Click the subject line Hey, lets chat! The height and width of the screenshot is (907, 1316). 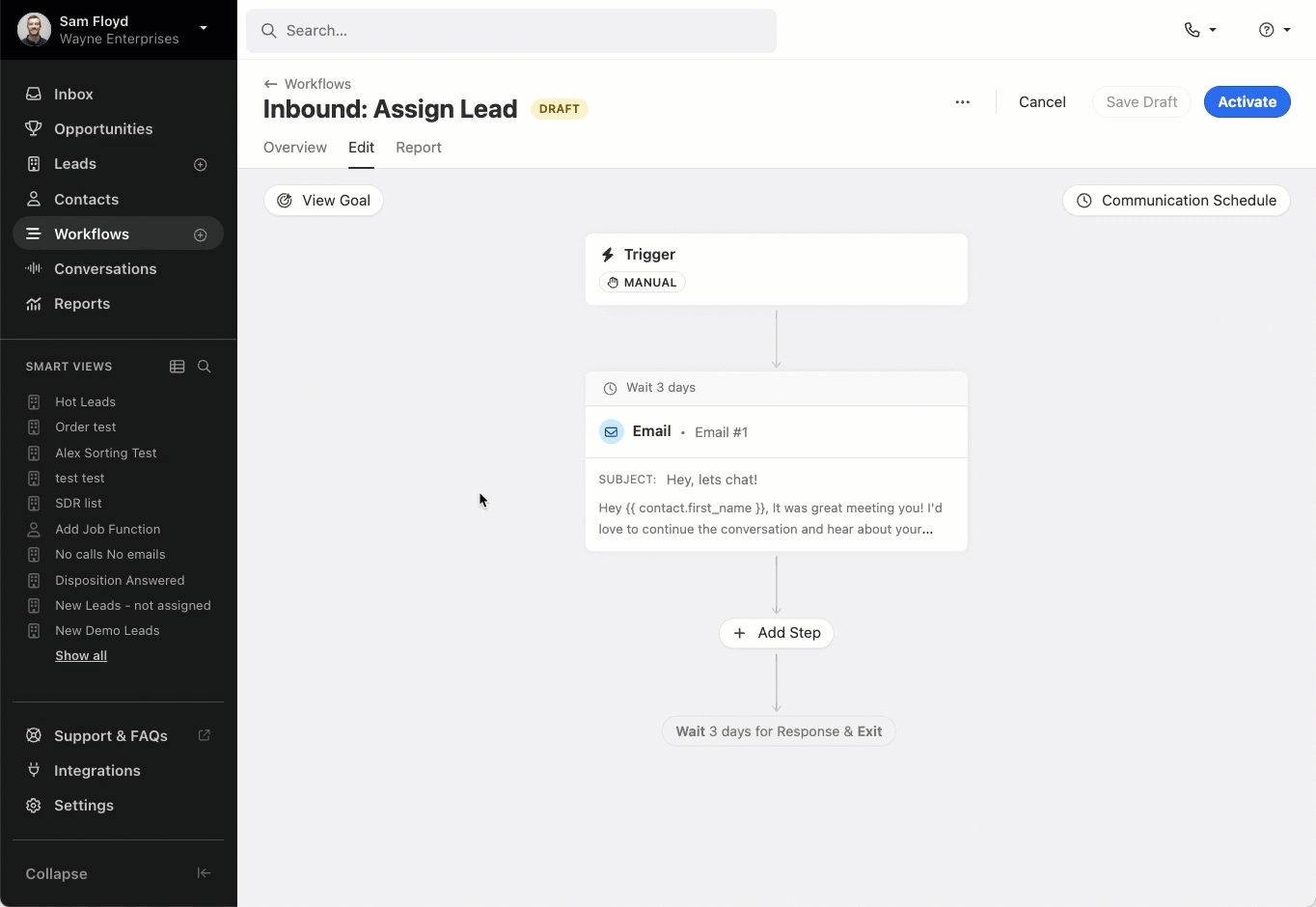pos(712,480)
